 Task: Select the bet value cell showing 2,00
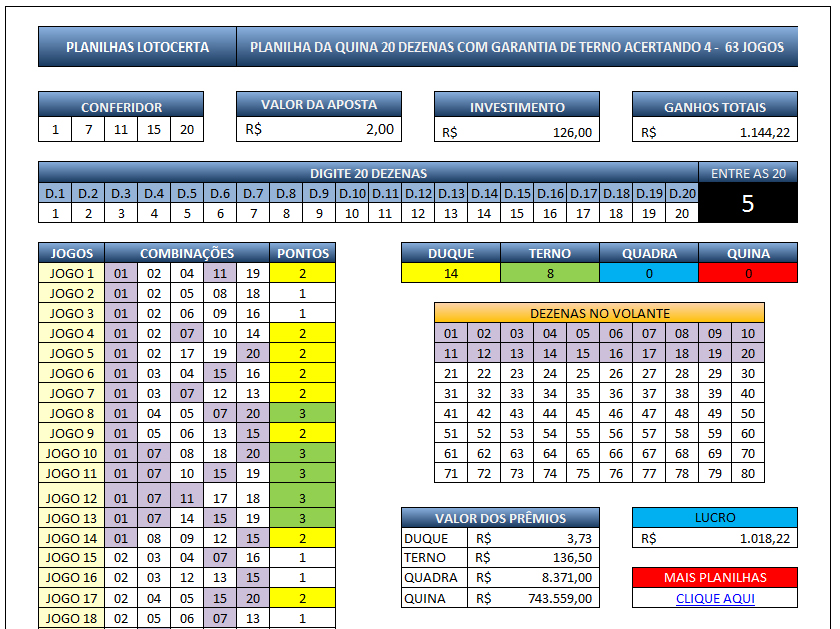[x=319, y=129]
